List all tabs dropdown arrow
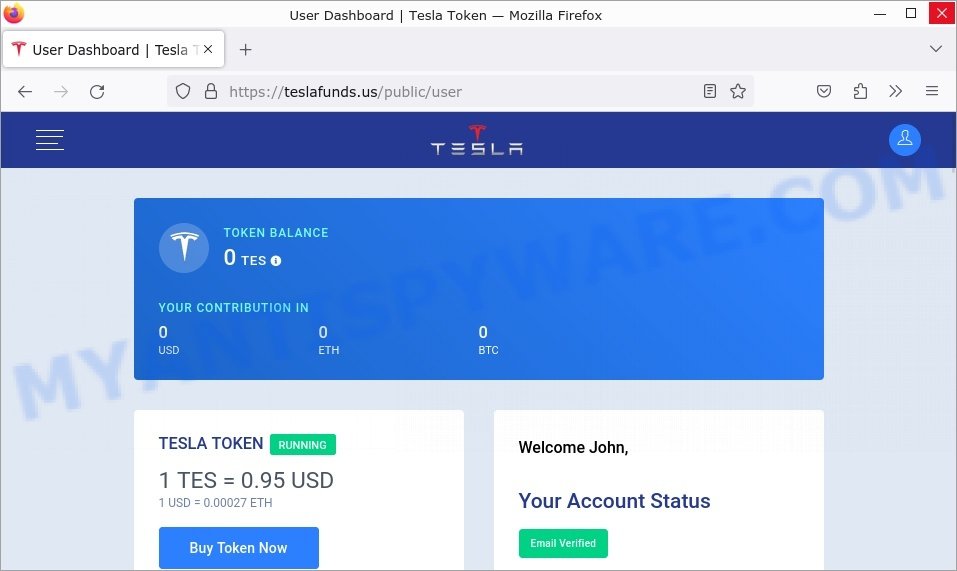The height and width of the screenshot is (571, 957). [x=936, y=49]
